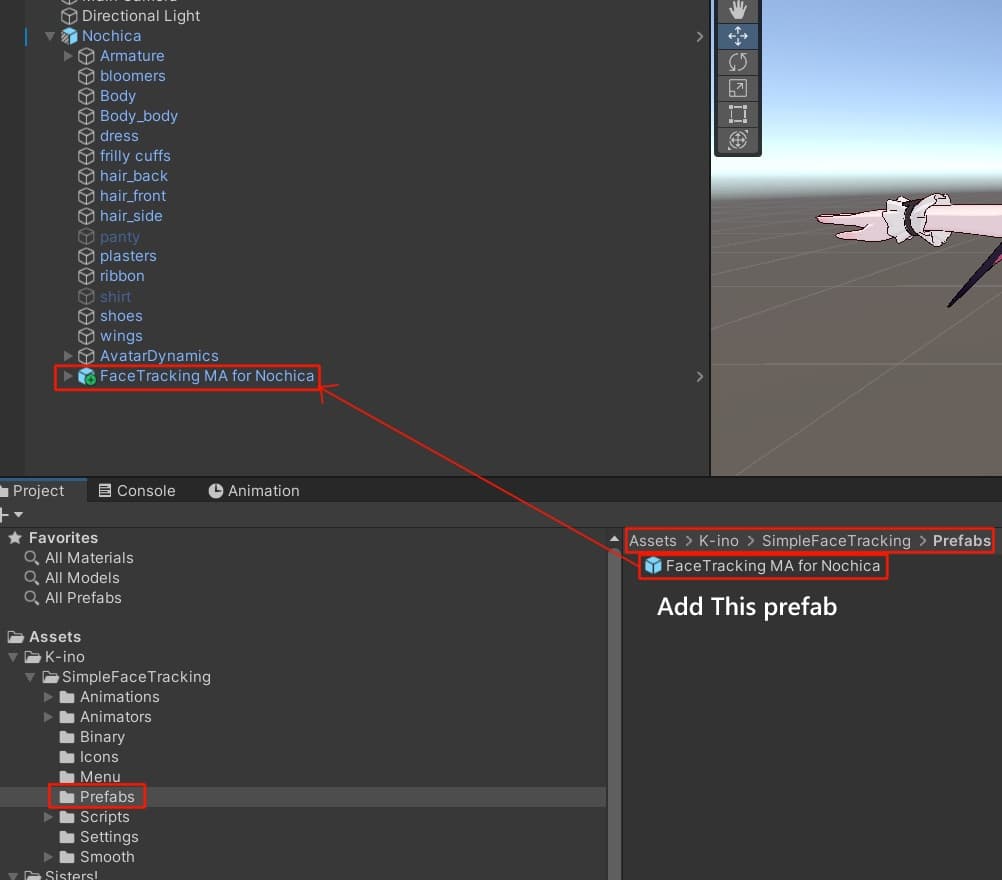The width and height of the screenshot is (1002, 880).
Task: Click the prefab icon in Prefabs folder view
Action: [x=652, y=566]
